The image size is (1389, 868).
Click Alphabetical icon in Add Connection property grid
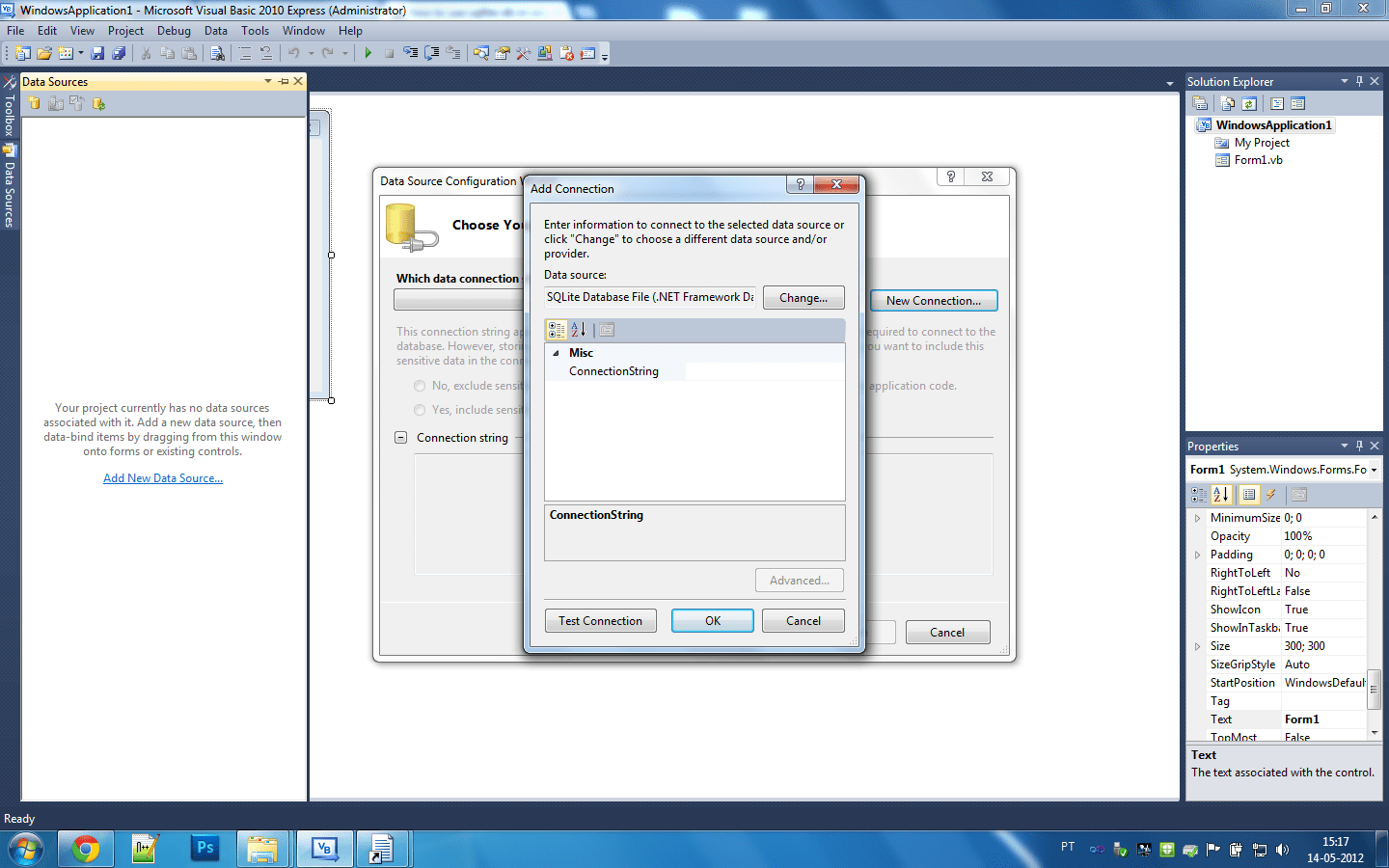tap(579, 330)
